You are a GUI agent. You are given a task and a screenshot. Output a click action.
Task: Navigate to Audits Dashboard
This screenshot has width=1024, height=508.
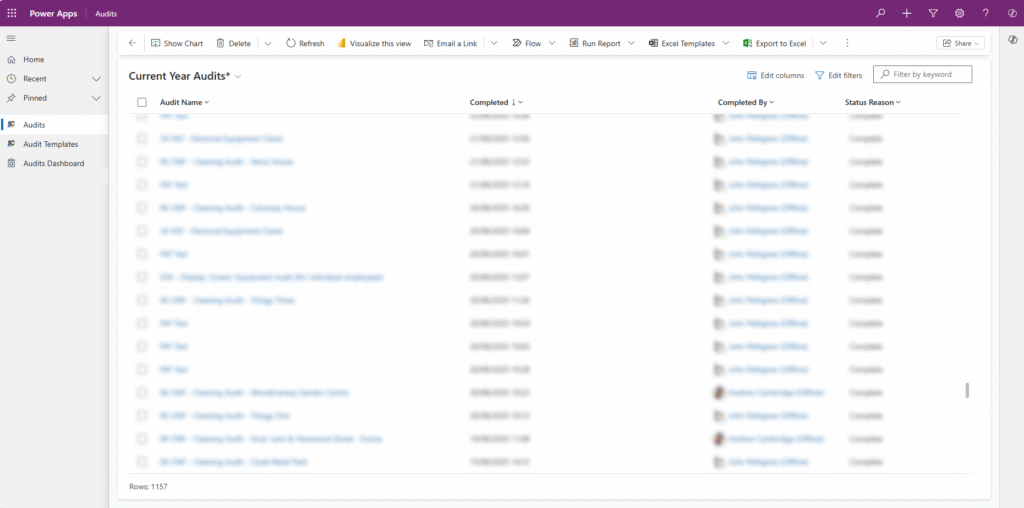tap(53, 163)
